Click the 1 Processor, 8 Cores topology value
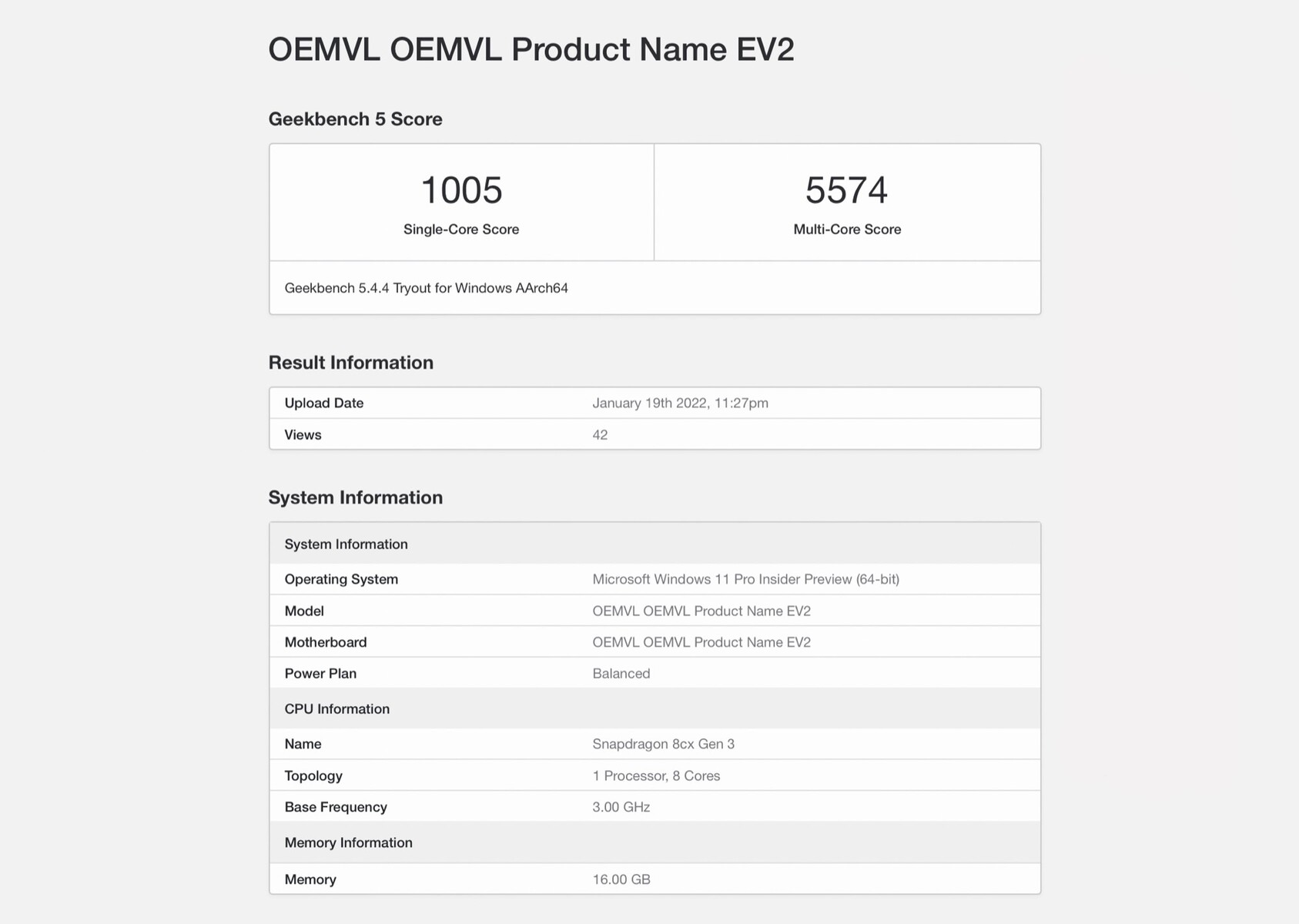Viewport: 1299px width, 924px height. (x=656, y=776)
